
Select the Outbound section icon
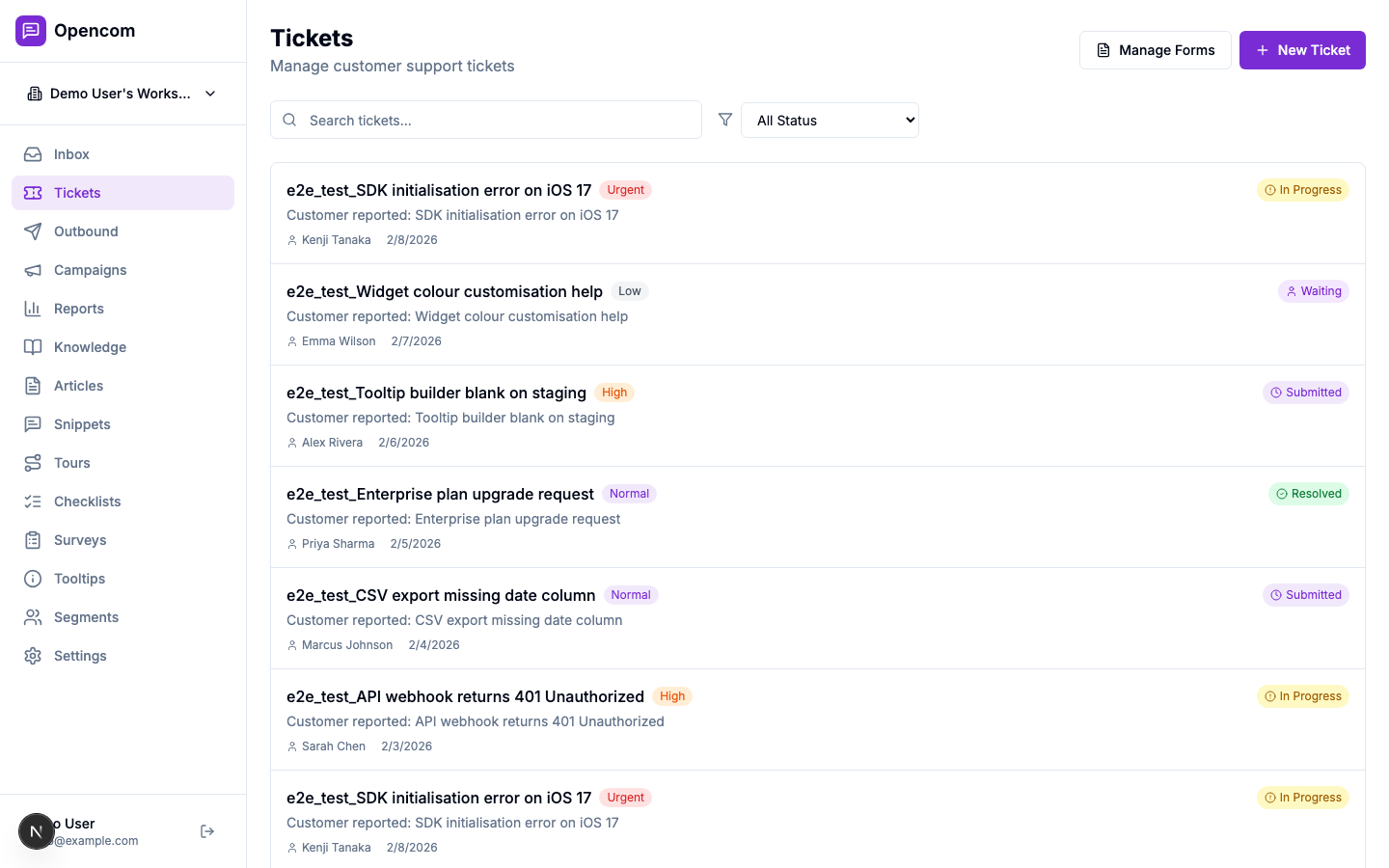pos(33,231)
